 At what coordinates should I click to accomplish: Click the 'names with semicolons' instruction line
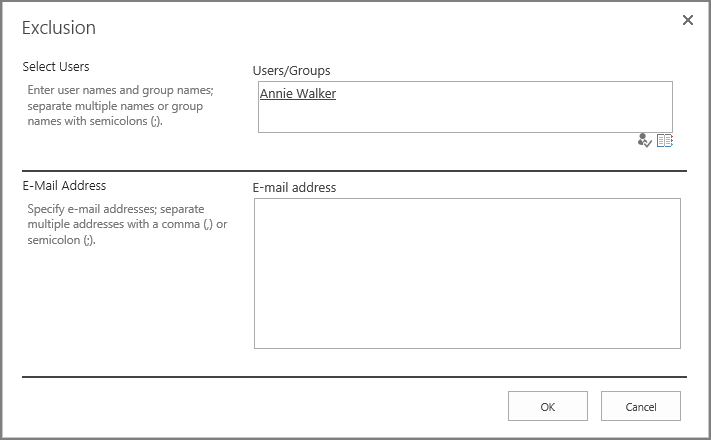(x=95, y=121)
